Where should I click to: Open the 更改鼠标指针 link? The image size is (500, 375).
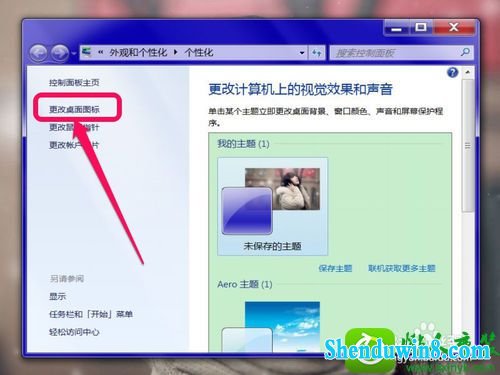point(74,127)
